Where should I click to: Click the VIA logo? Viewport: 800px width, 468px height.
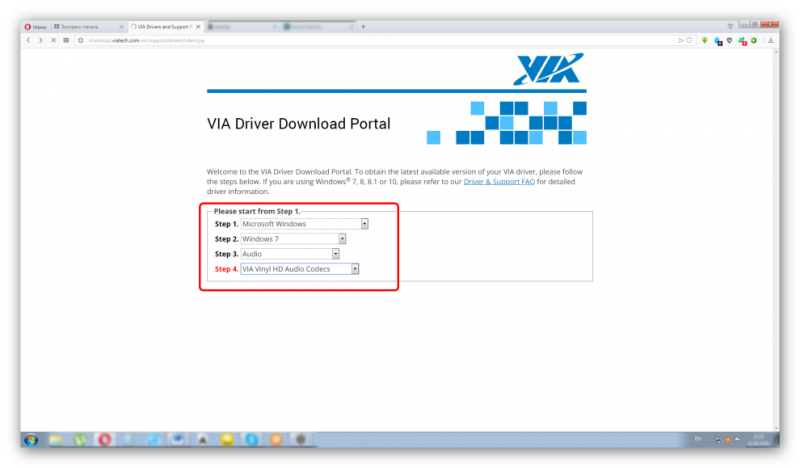click(x=548, y=68)
